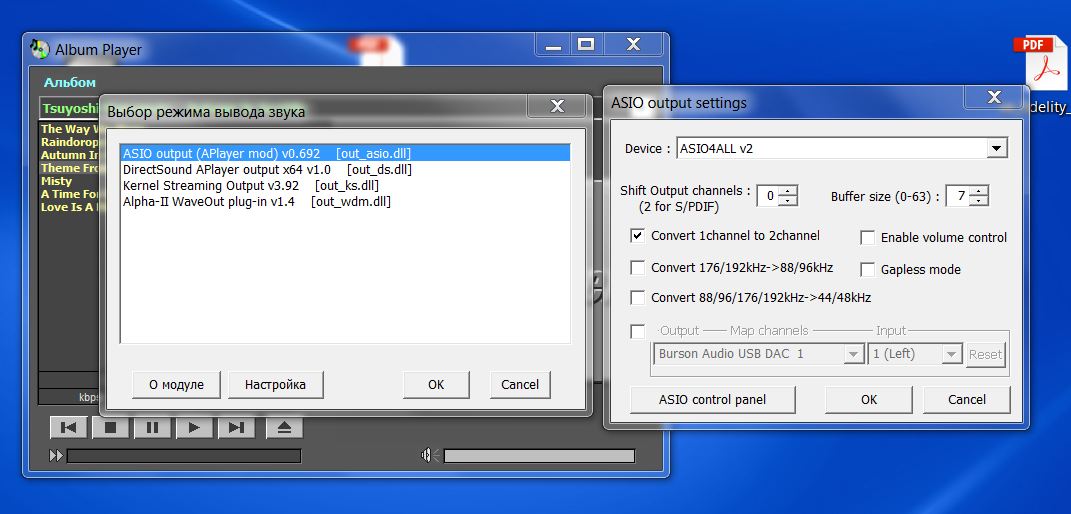Decrease Buffer size value
The height and width of the screenshot is (514, 1071).
[979, 201]
